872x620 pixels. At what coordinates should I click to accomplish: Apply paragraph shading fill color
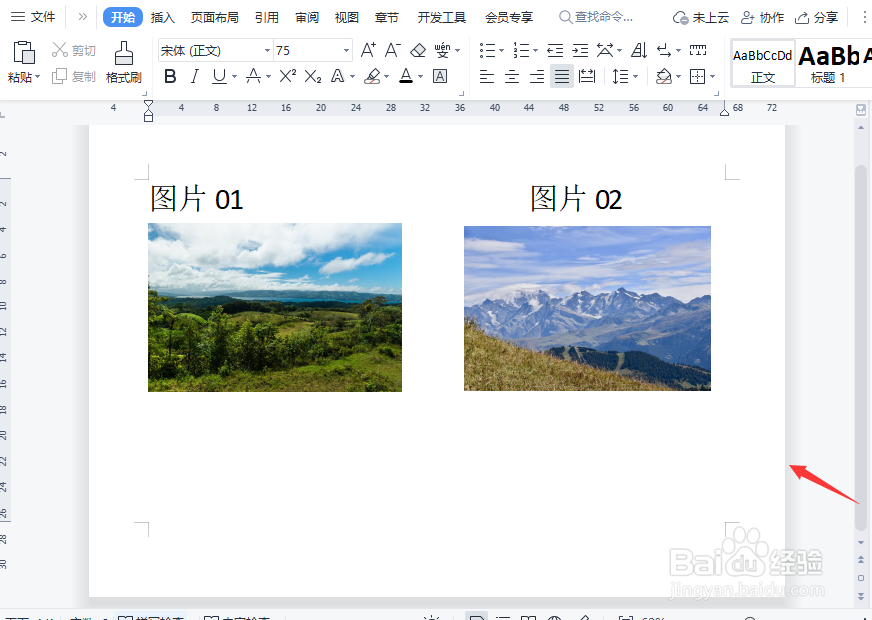663,76
